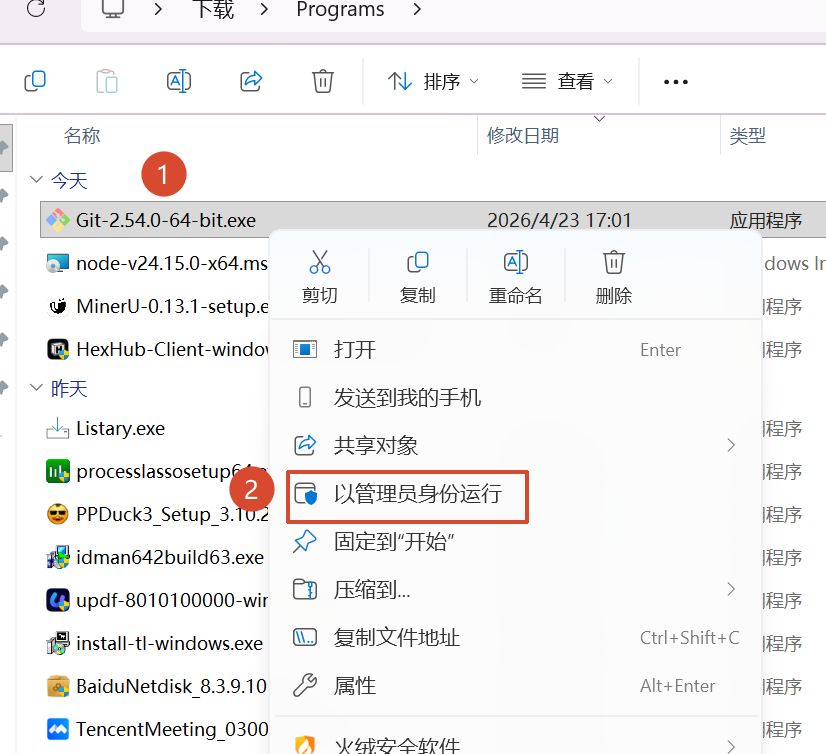The width and height of the screenshot is (826, 754).
Task: Choose 属性 in the context menu
Action: click(x=355, y=686)
